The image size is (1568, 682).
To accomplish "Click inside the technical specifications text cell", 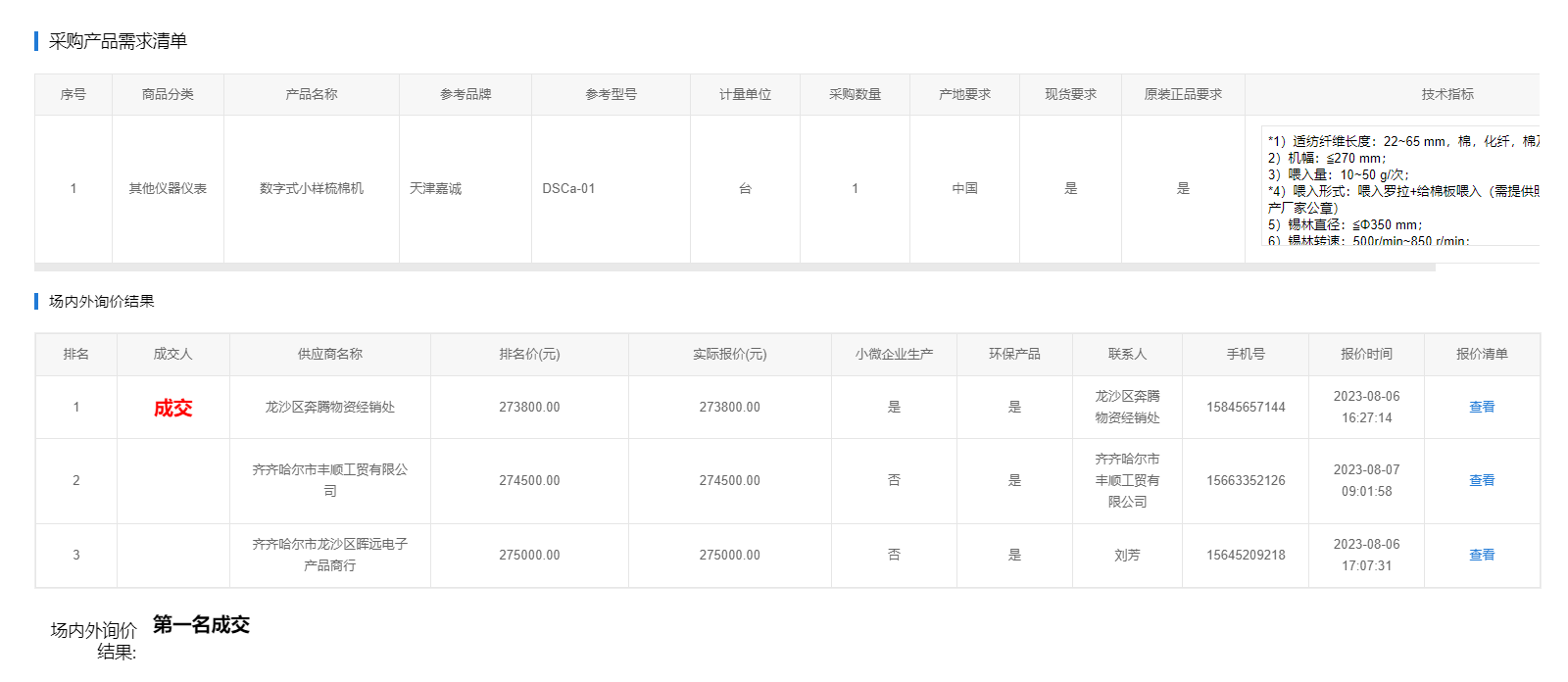I will [1401, 191].
